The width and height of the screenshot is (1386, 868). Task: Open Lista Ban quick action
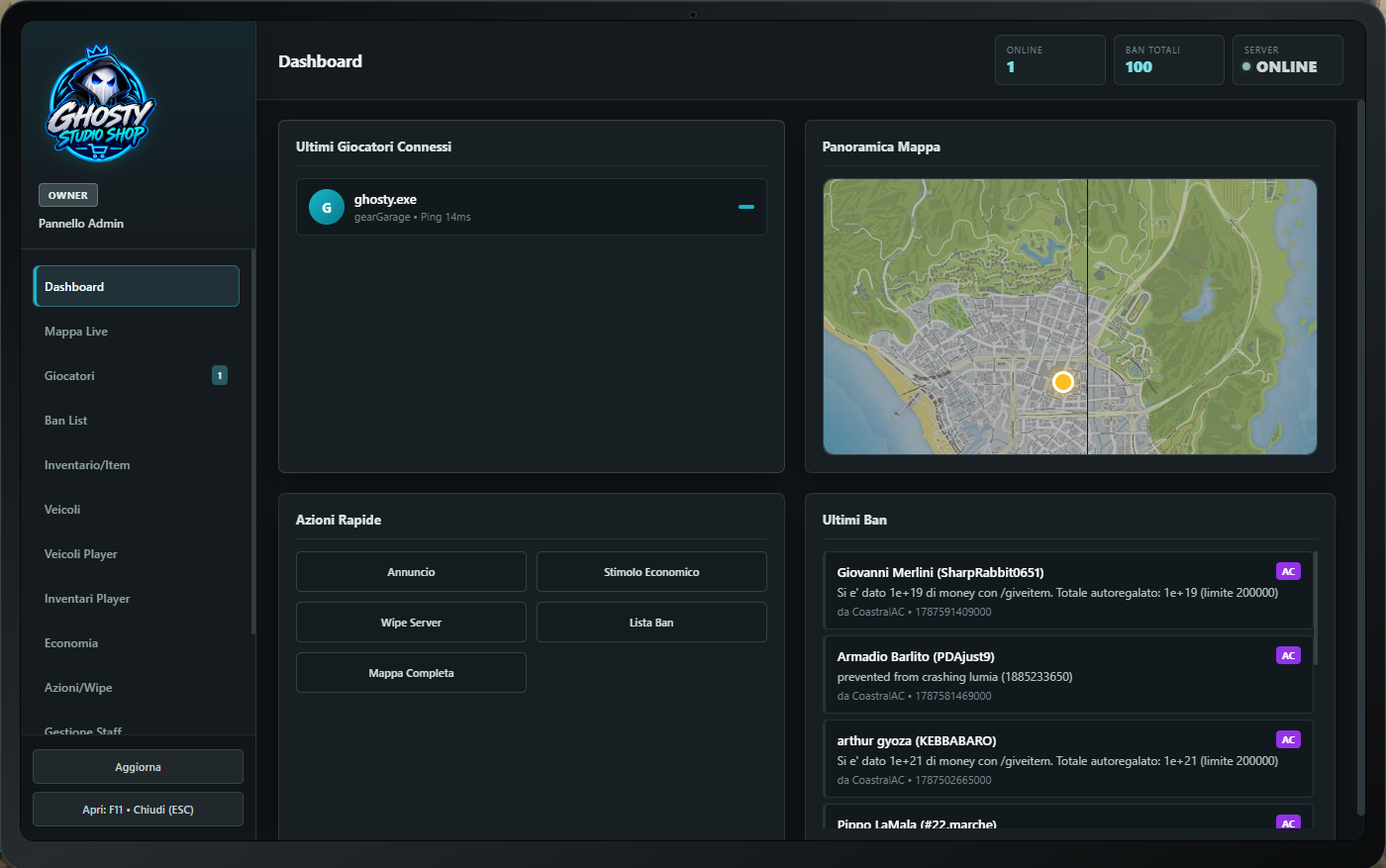click(651, 623)
